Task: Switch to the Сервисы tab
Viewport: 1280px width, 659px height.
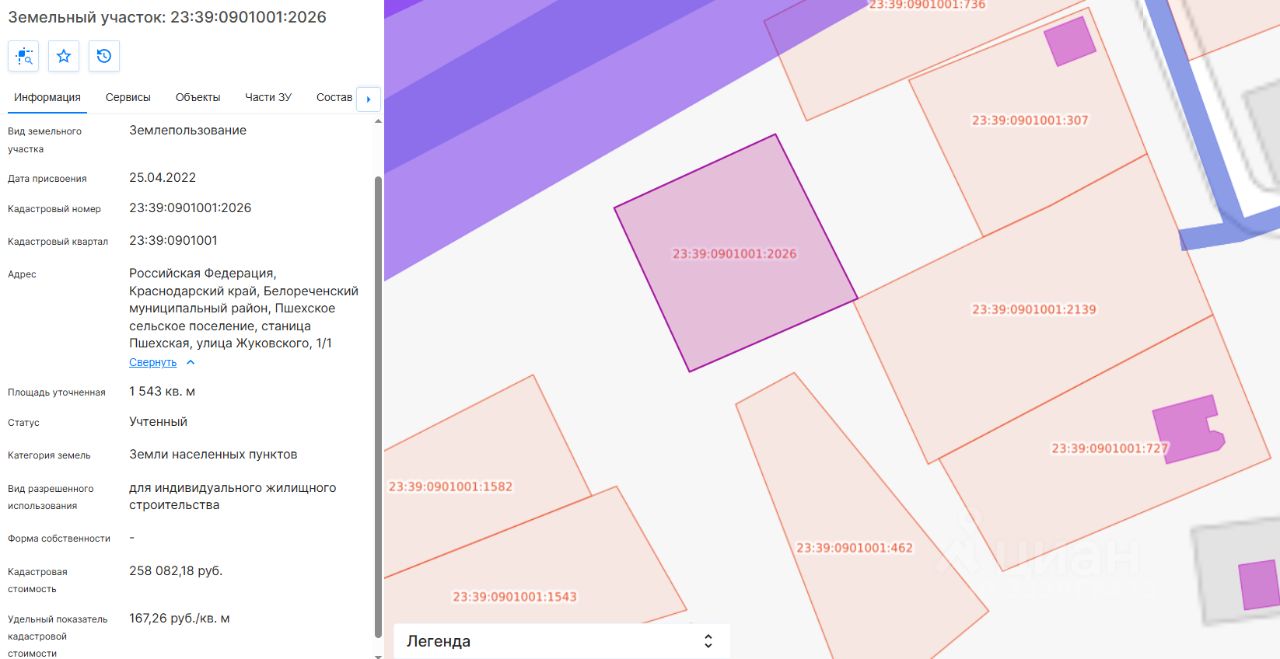Action: tap(128, 97)
